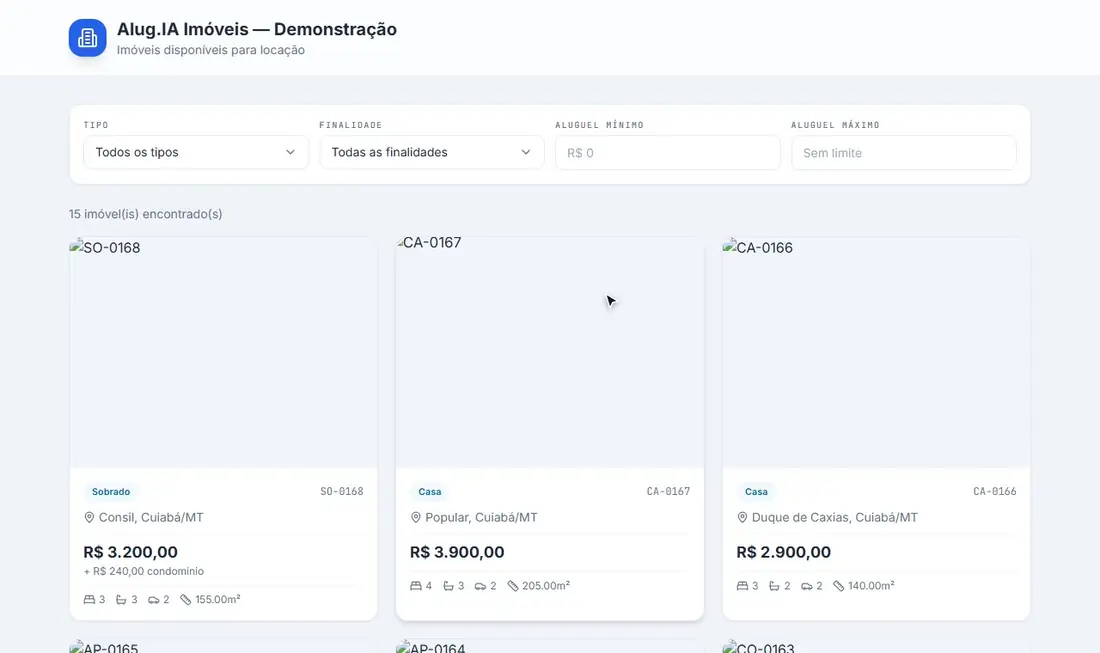The image size is (1100, 653).
Task: Click the Casa badge on the CA-0167 card
Action: click(x=430, y=492)
